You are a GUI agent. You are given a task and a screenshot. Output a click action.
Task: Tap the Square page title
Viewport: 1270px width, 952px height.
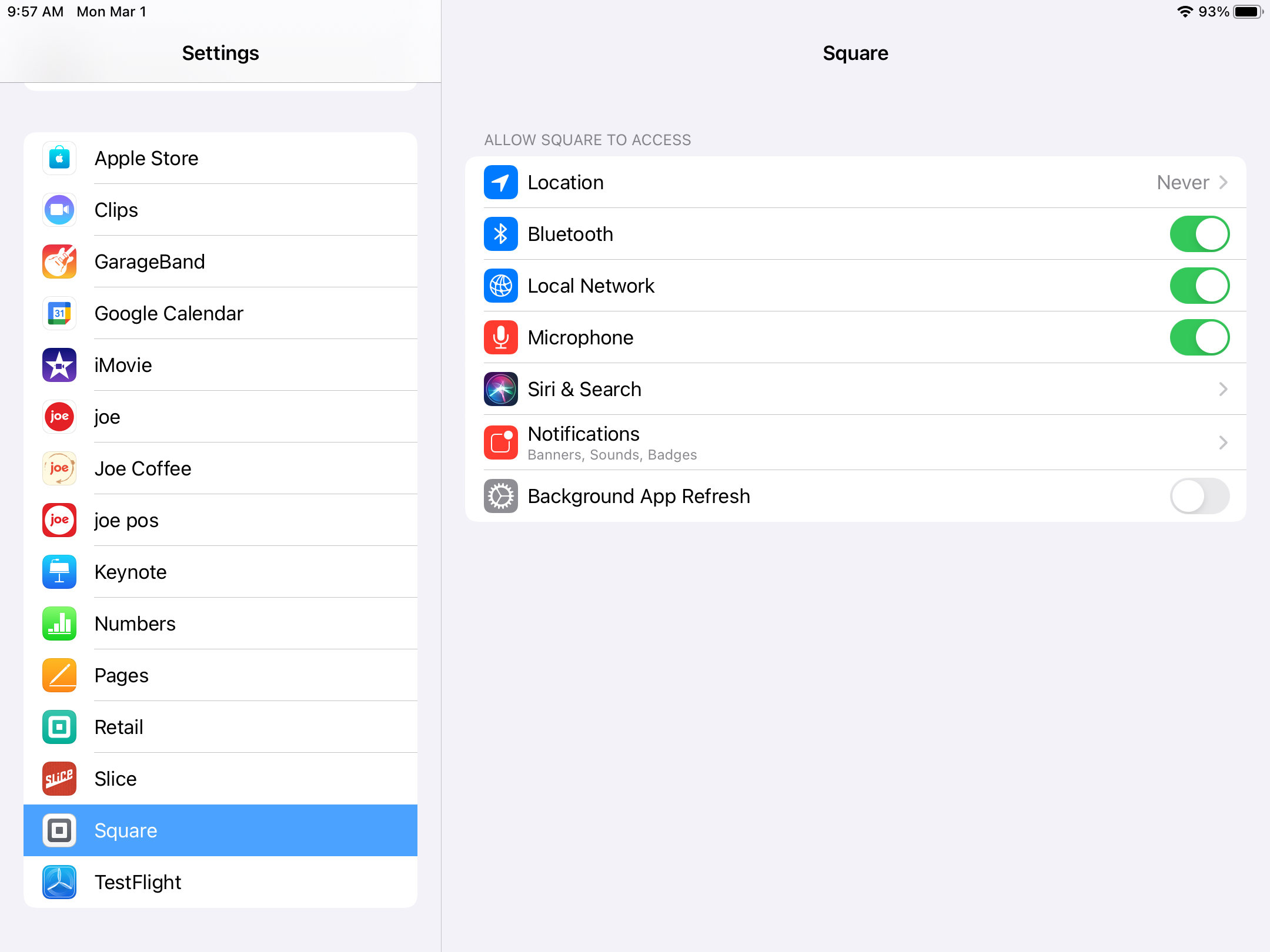[x=855, y=53]
